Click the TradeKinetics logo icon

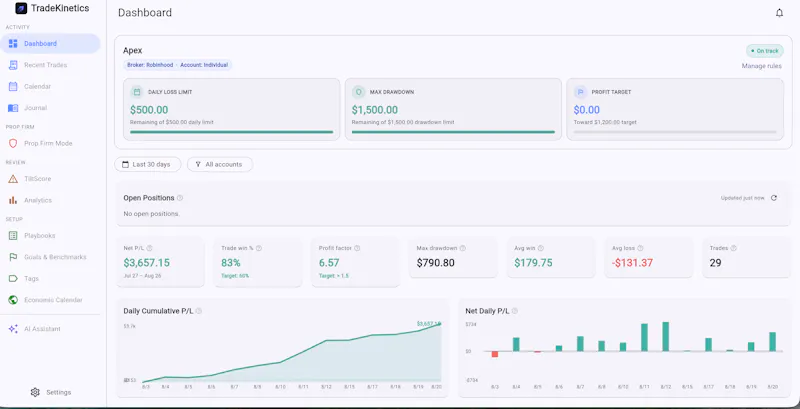click(x=21, y=8)
